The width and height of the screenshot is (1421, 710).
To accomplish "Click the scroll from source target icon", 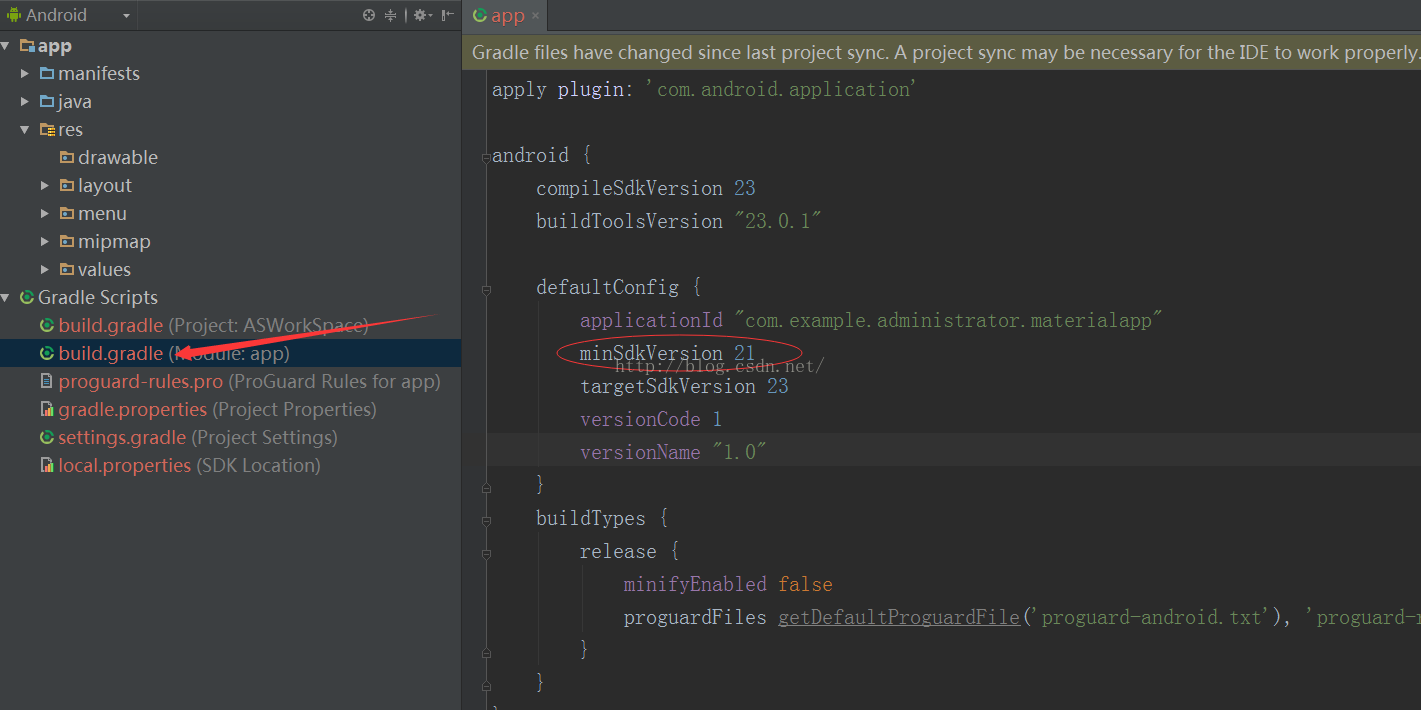I will (369, 15).
